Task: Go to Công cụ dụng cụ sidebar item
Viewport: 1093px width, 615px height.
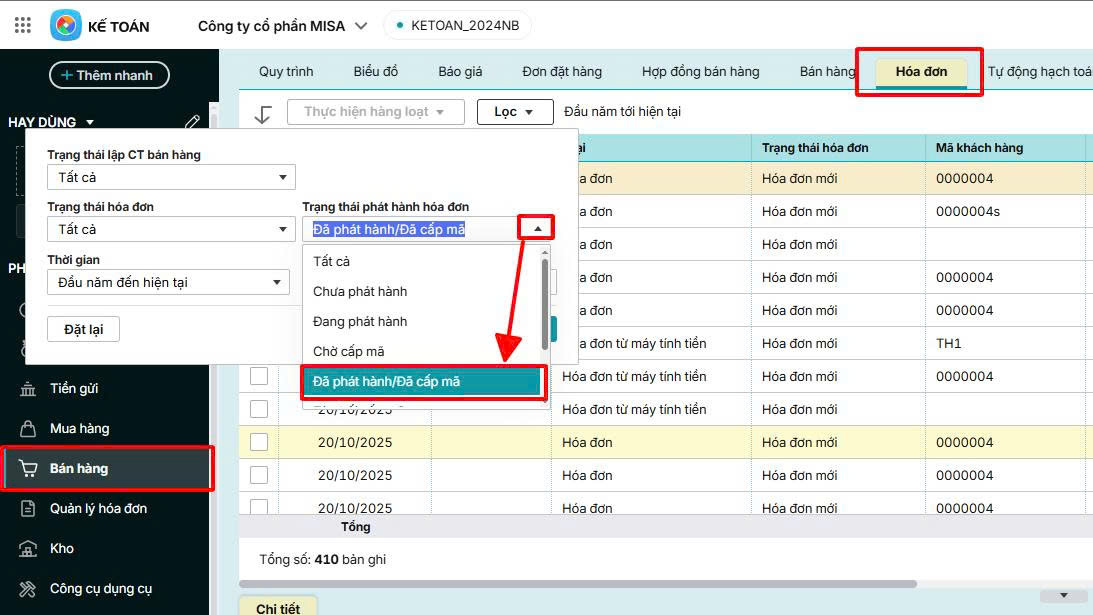Action: (100, 589)
